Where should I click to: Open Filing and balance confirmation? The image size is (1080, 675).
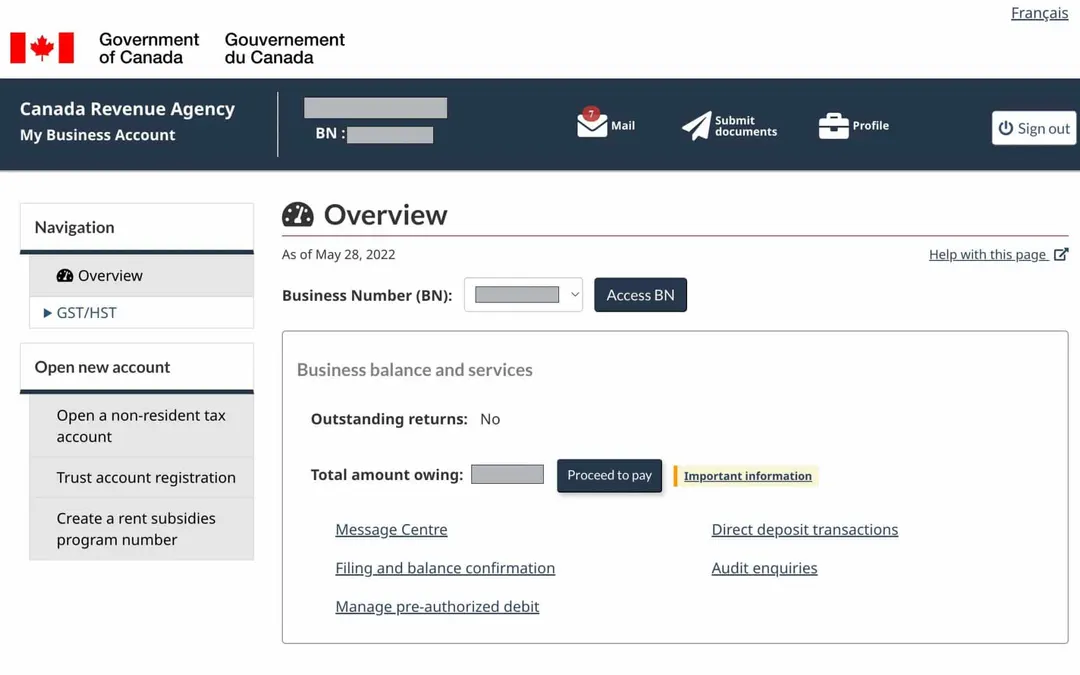(445, 568)
